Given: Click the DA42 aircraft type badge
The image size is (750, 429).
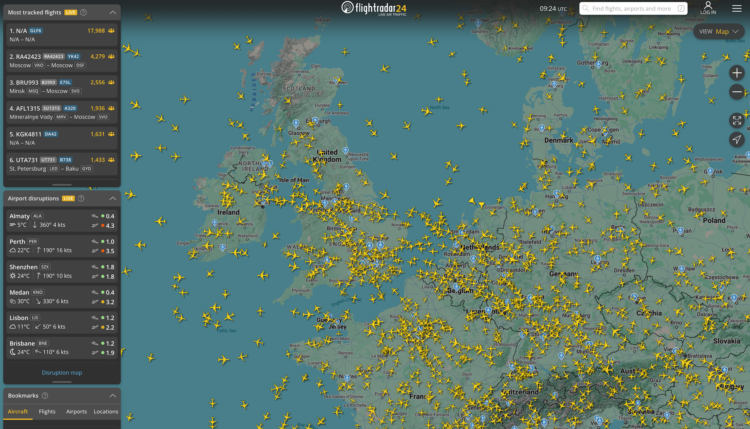Looking at the screenshot, I should 51,134.
